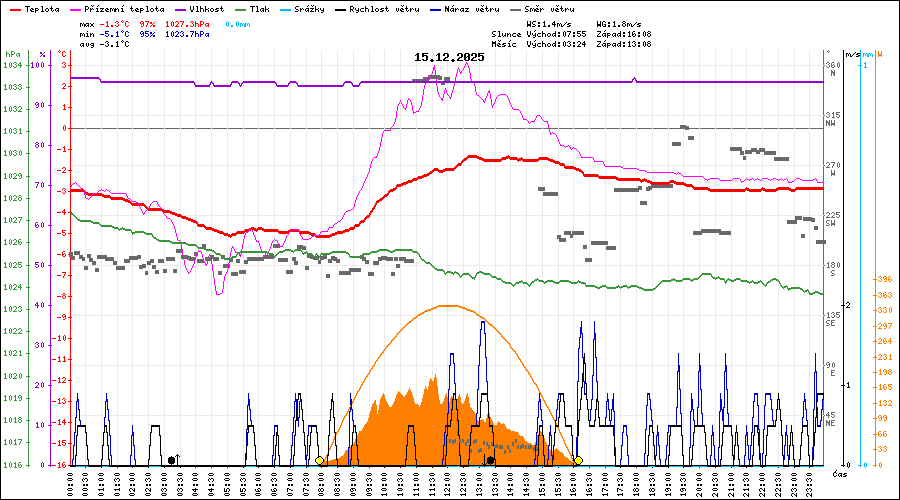
Task: Click the yellow sunset marker on the time axis
Action: (x=578, y=461)
